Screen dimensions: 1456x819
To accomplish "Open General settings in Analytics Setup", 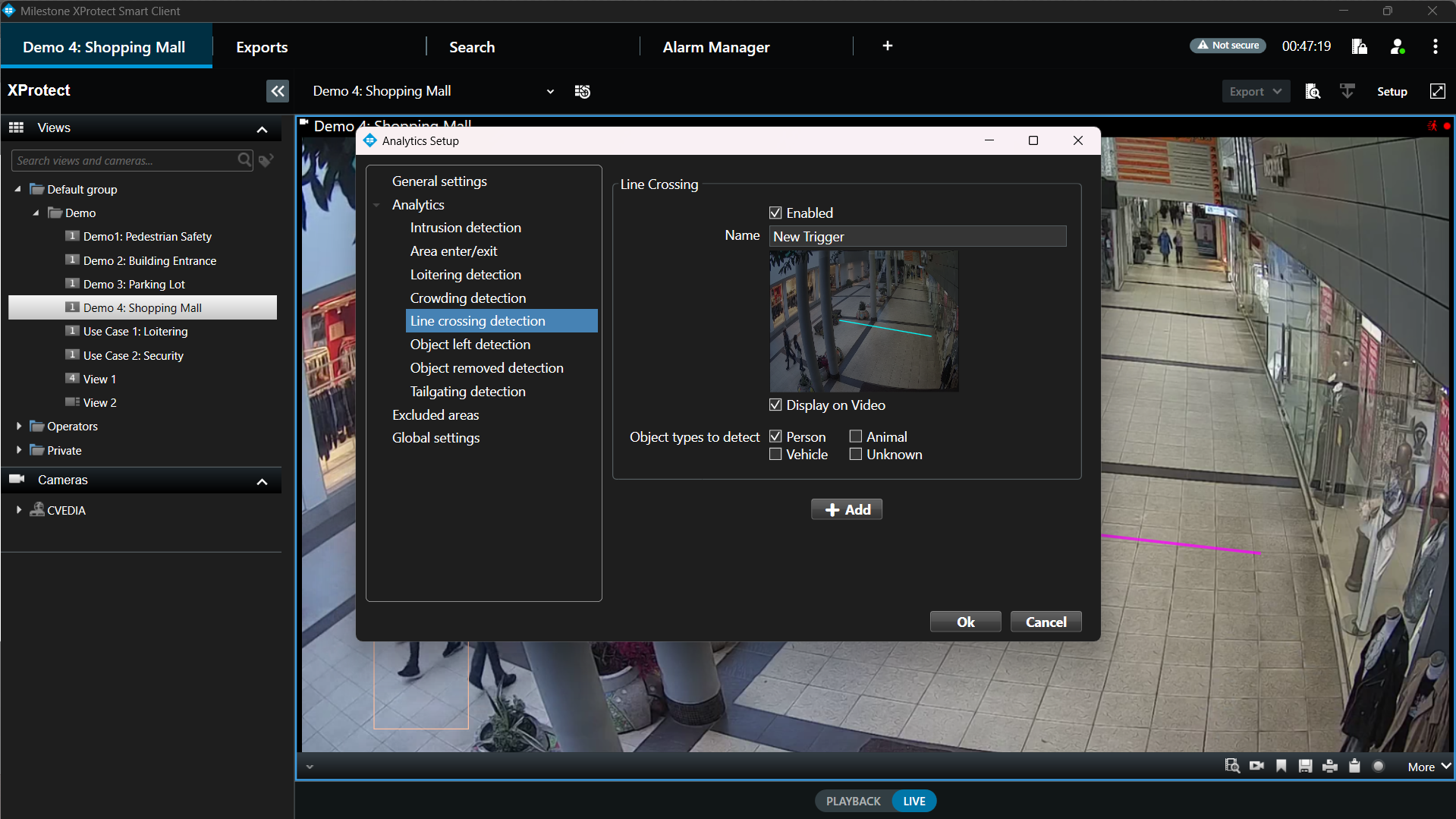I will click(x=439, y=181).
